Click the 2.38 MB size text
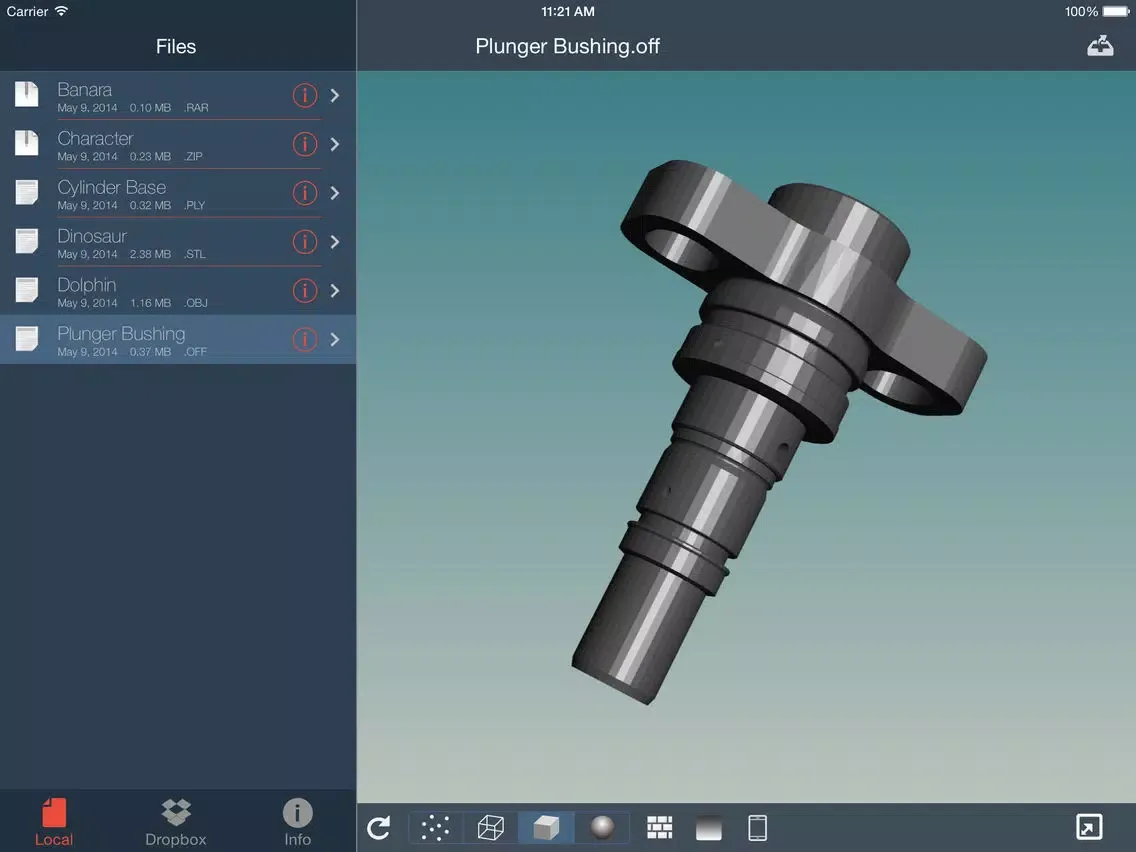Viewport: 1136px width, 852px height. 150,254
